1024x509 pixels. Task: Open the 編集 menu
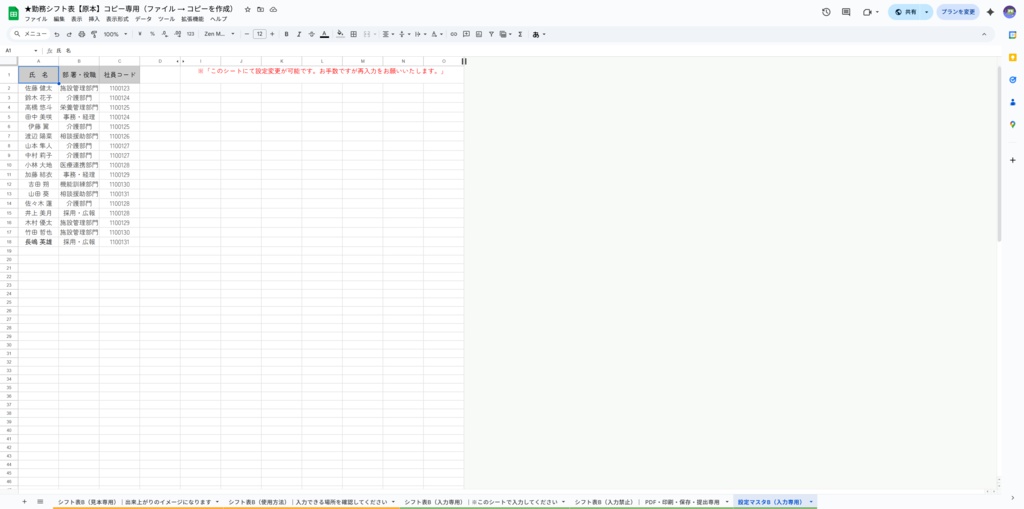(x=59, y=19)
